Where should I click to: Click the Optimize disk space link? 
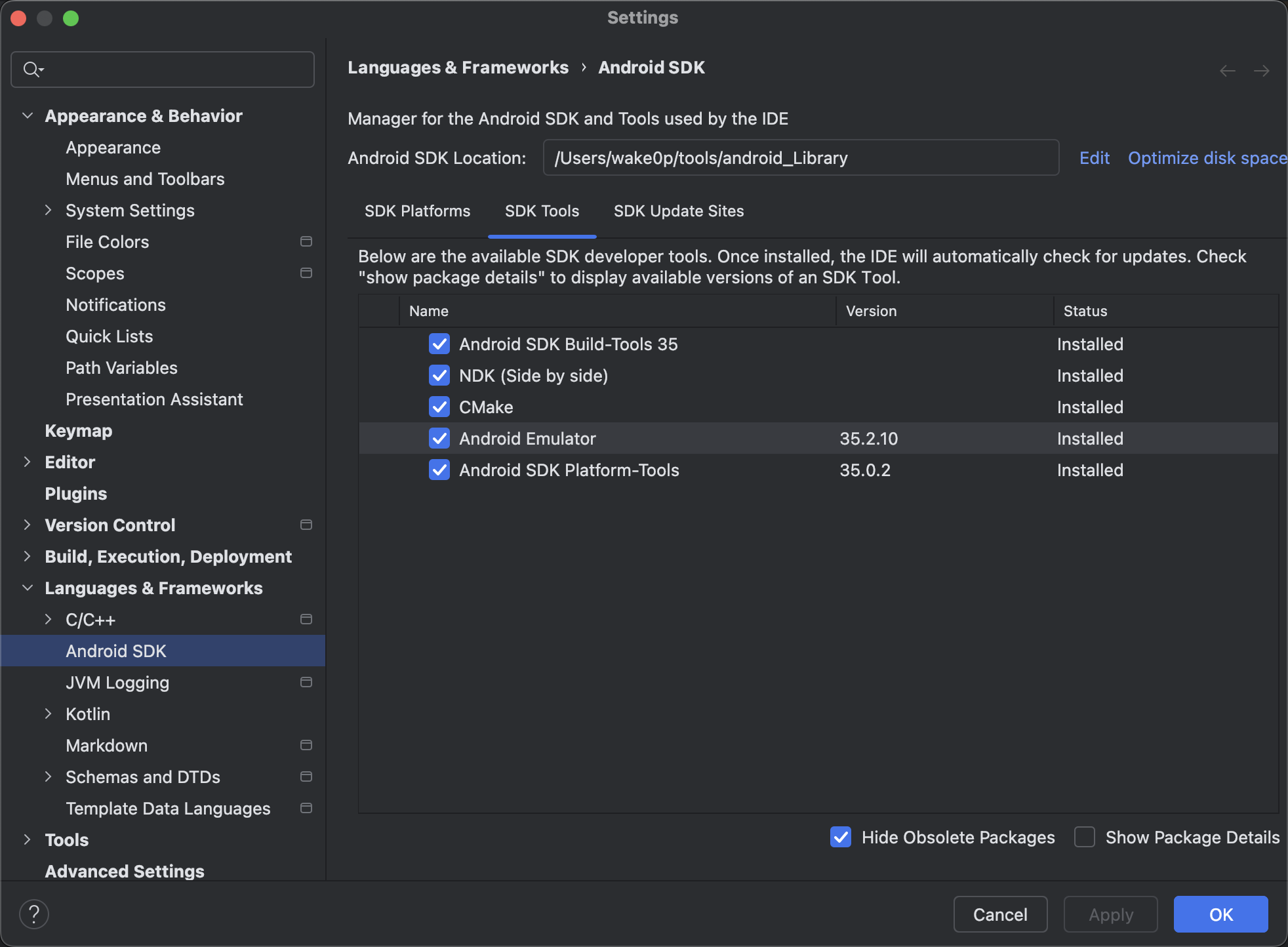click(x=1207, y=158)
